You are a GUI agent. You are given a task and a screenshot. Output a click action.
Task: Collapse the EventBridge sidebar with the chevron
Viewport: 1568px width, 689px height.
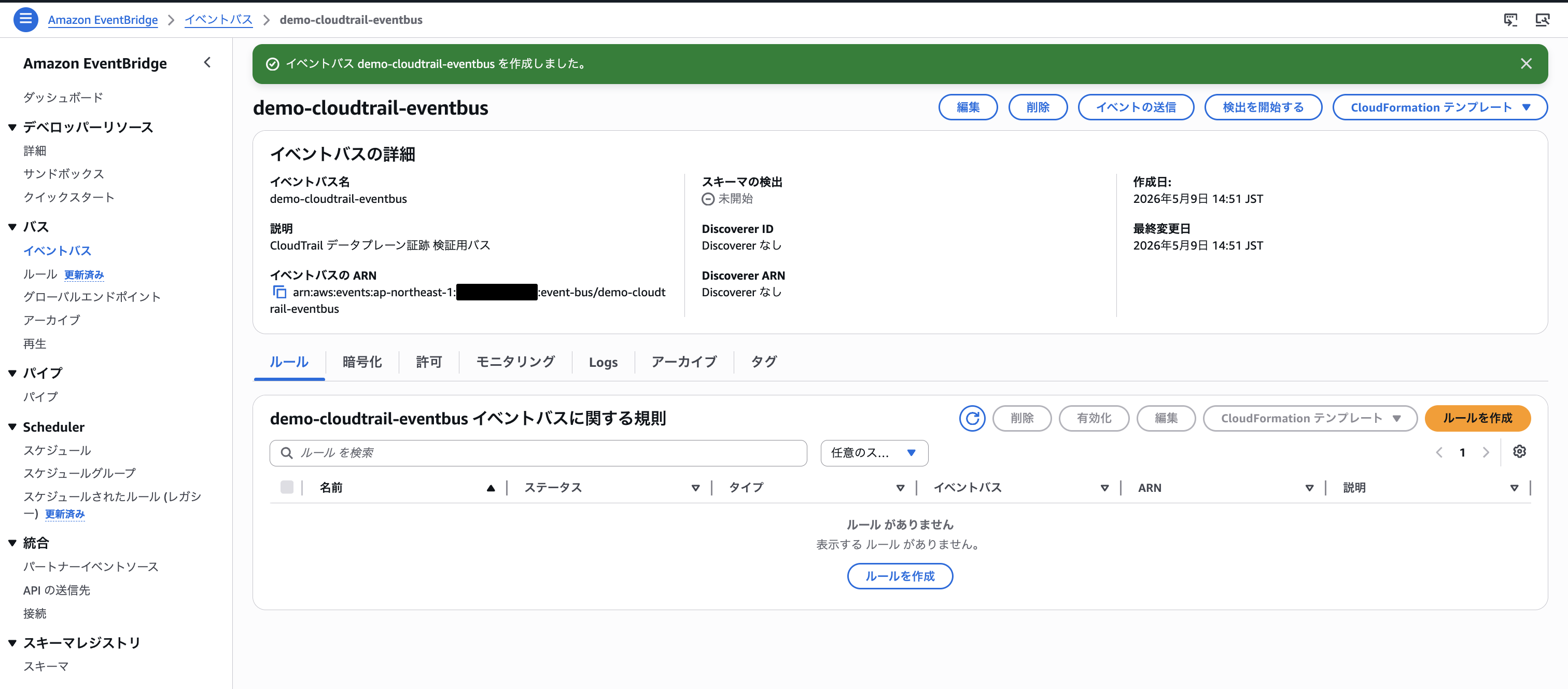pos(207,62)
